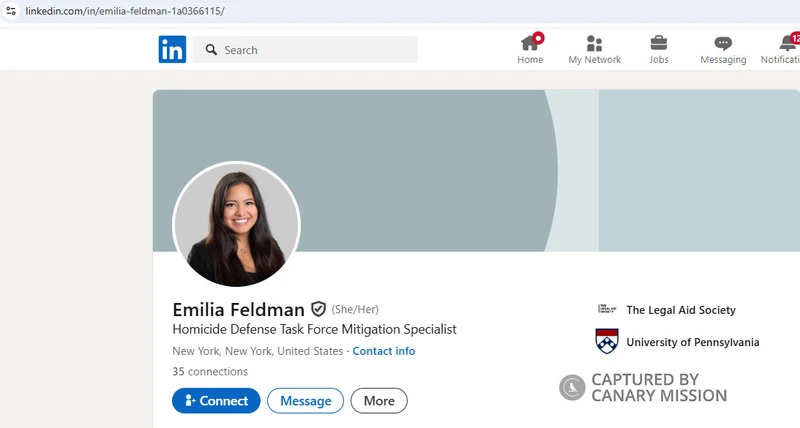Click the University of Pennsylvania shield logo

[x=607, y=341]
